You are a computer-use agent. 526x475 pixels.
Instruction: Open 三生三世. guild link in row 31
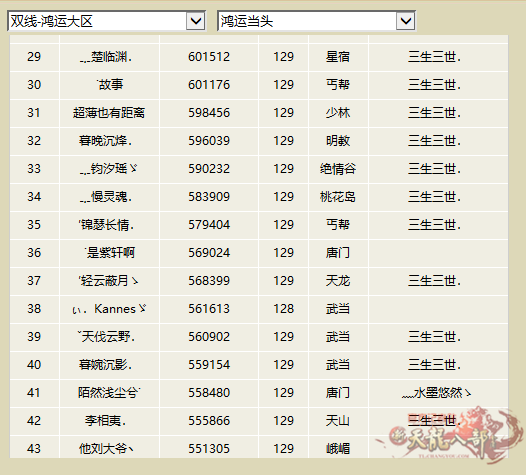point(434,113)
